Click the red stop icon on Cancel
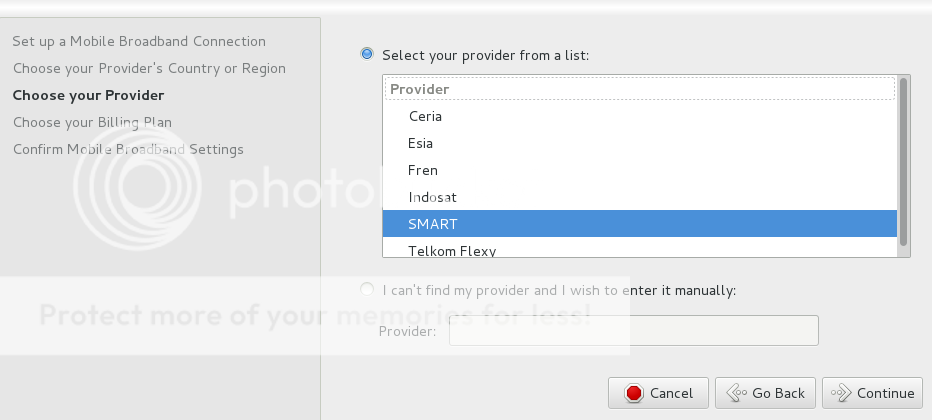The image size is (932, 420). pos(633,393)
